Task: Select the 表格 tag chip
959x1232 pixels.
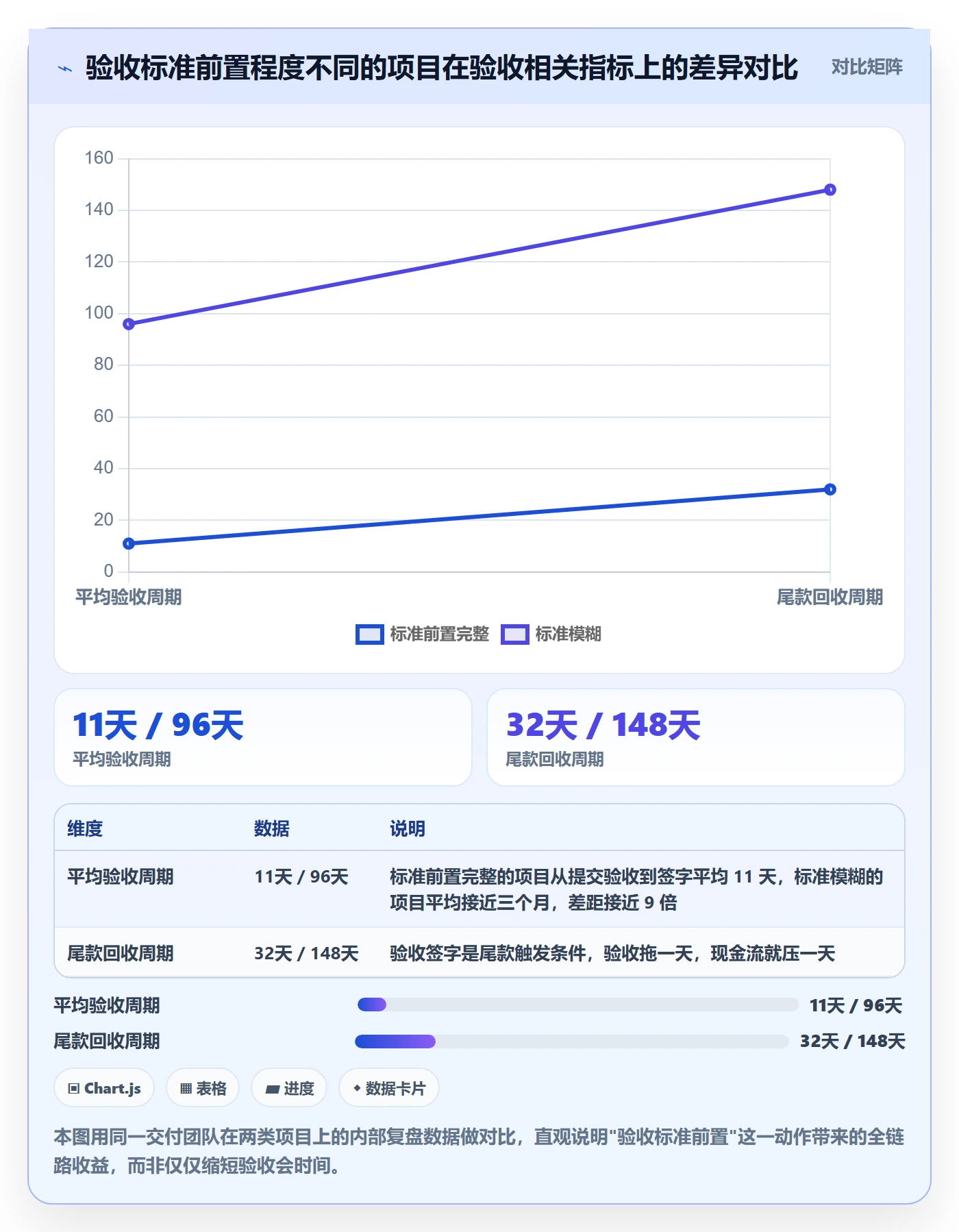Action: click(203, 1088)
